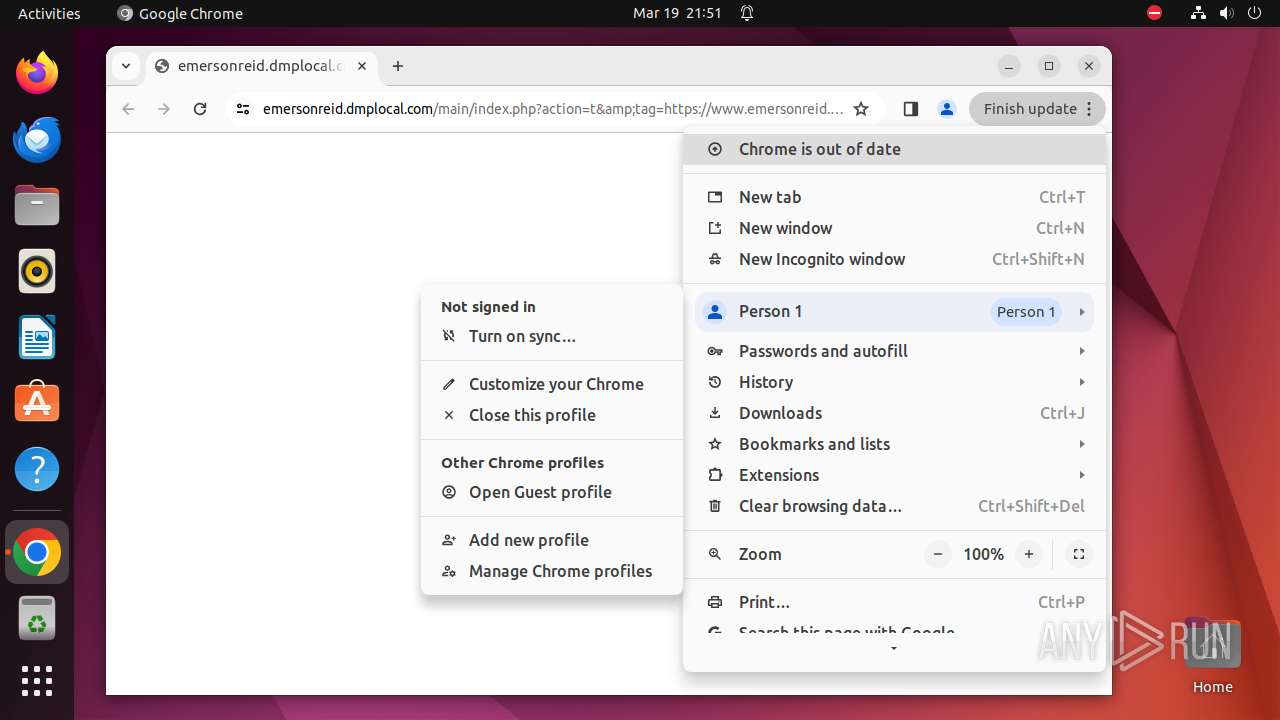Image resolution: width=1280 pixels, height=720 pixels.
Task: Expand the Person 1 submenu
Action: tap(894, 312)
